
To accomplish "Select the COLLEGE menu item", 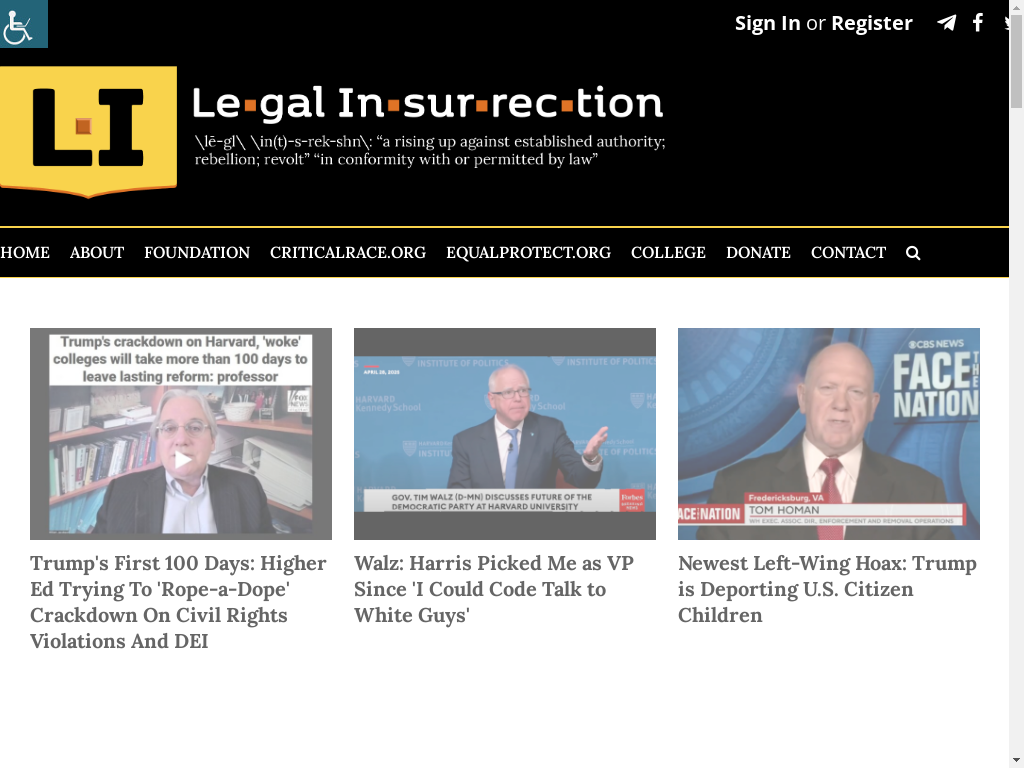I will tap(668, 253).
